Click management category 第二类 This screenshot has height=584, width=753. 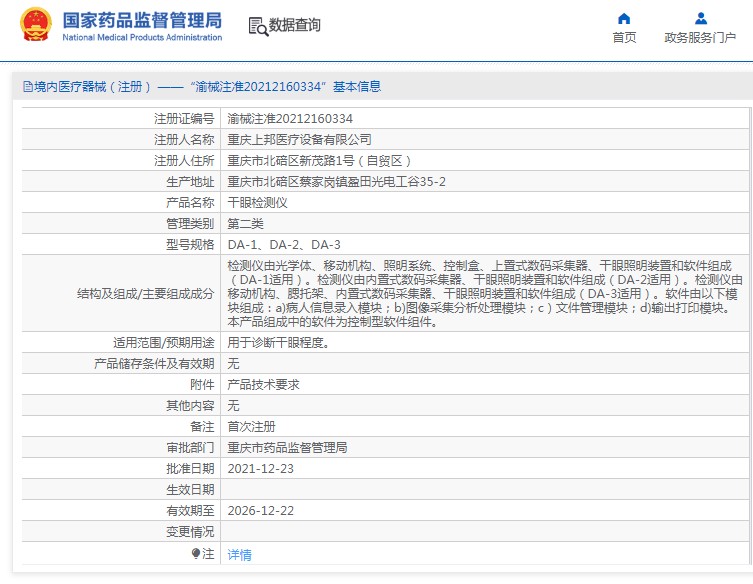click(245, 224)
